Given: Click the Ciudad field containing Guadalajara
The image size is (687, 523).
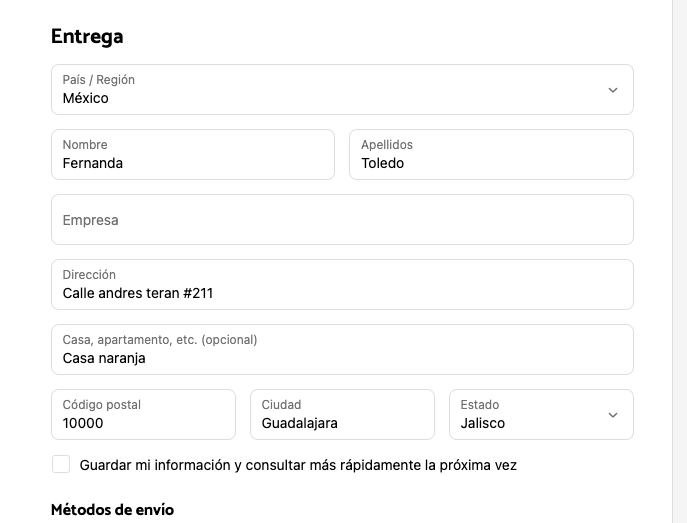Looking at the screenshot, I should point(342,415).
